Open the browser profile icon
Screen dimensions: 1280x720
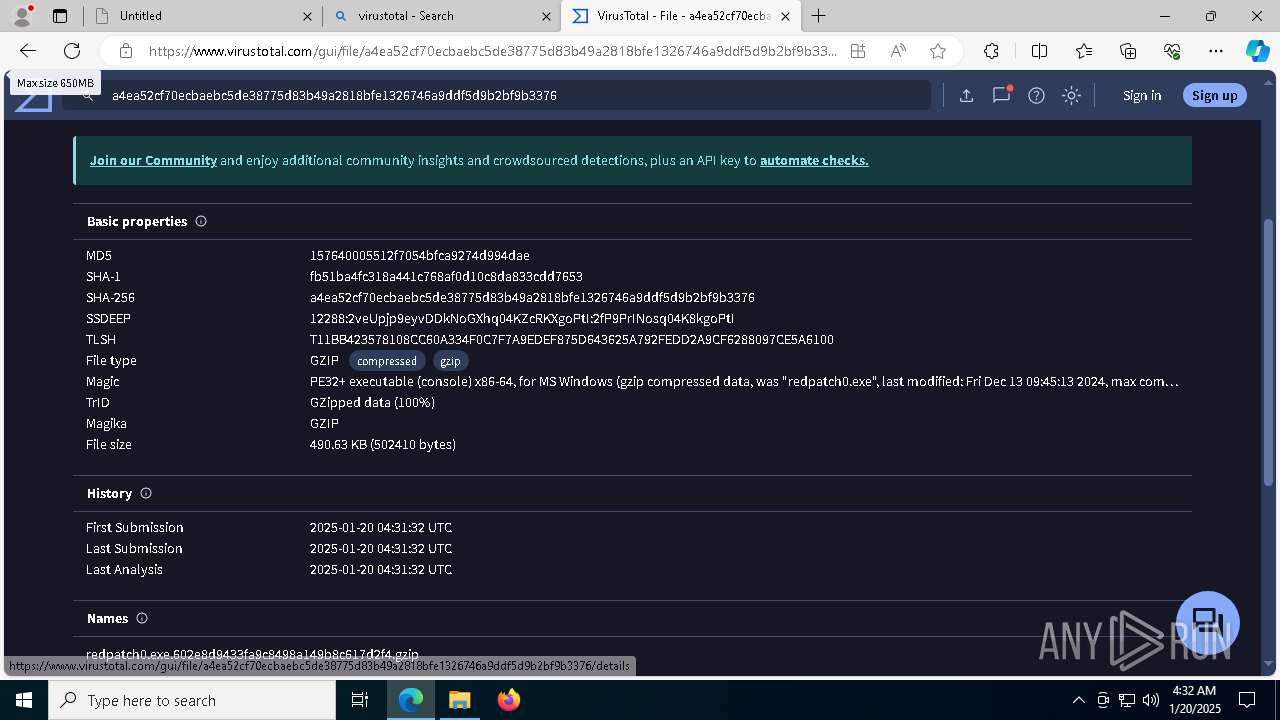click(x=22, y=16)
